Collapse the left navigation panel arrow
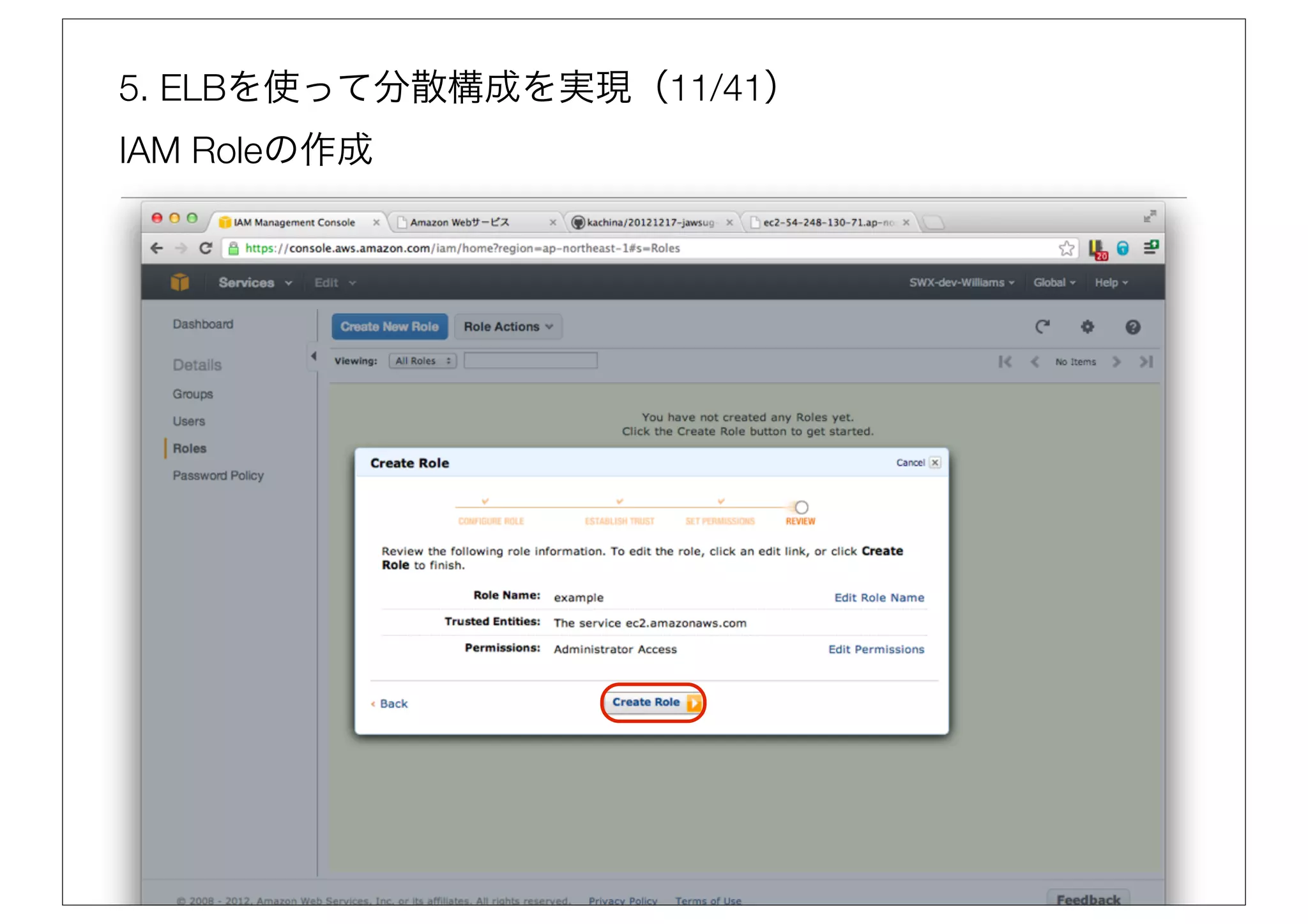This screenshot has width=1308, height=924. 314,356
